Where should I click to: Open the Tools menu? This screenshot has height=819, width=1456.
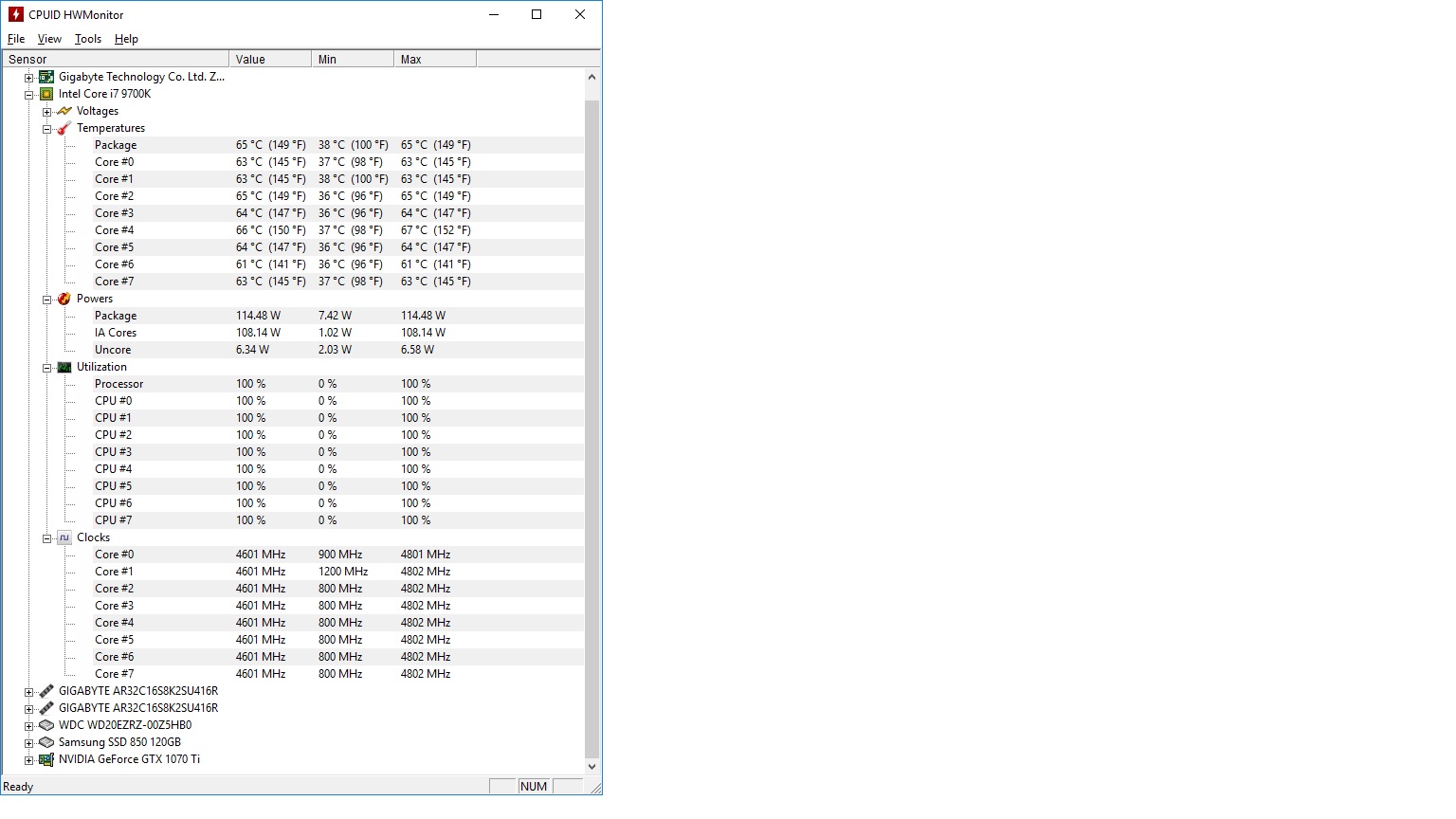[x=88, y=39]
